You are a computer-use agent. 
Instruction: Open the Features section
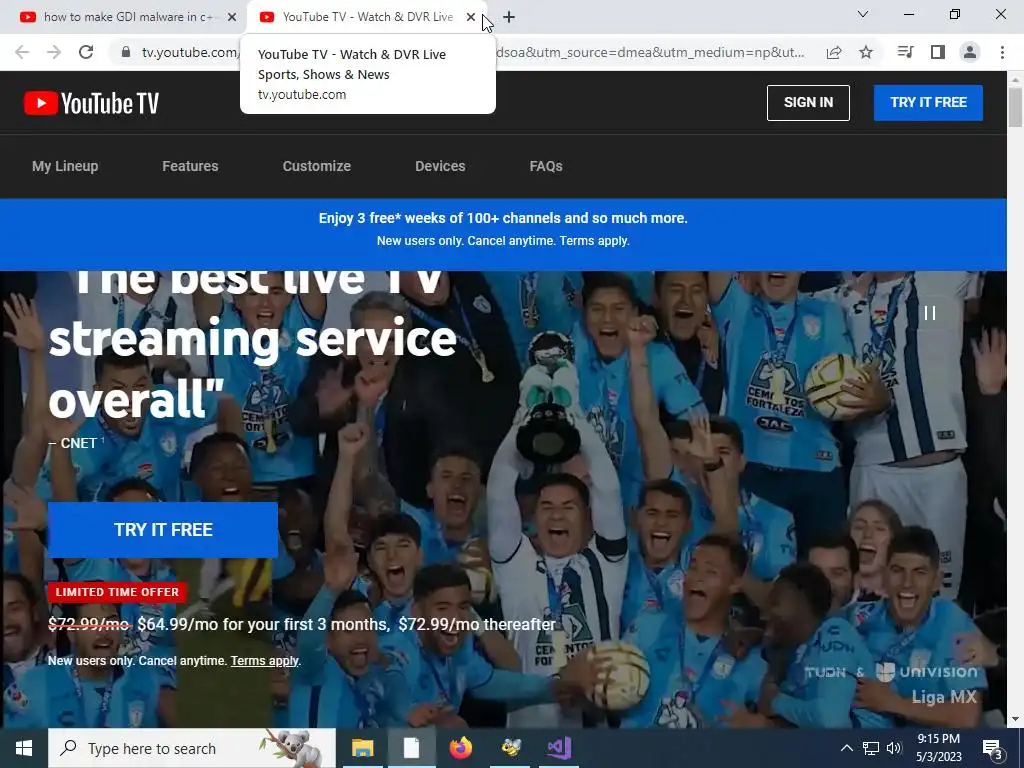click(x=190, y=167)
